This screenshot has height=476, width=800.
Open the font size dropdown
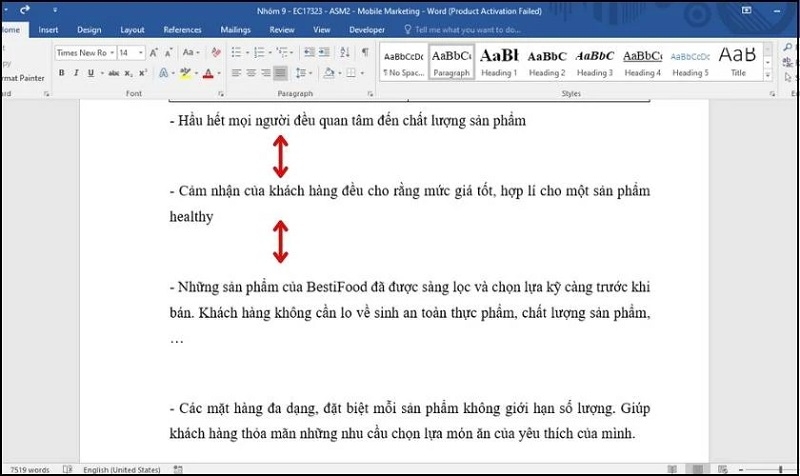coord(140,52)
